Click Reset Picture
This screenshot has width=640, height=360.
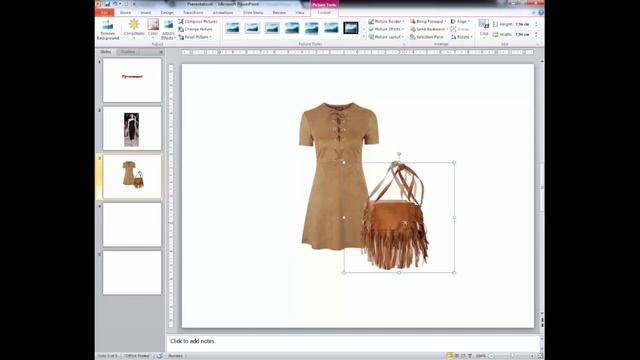pyautogui.click(x=195, y=37)
